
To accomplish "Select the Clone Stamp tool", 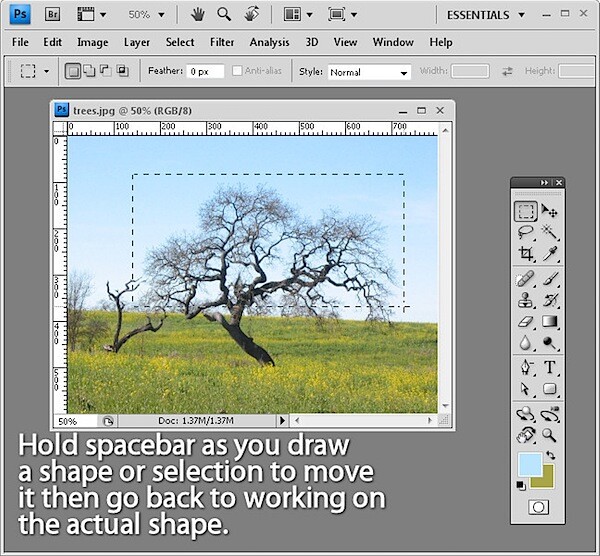I will (x=525, y=300).
